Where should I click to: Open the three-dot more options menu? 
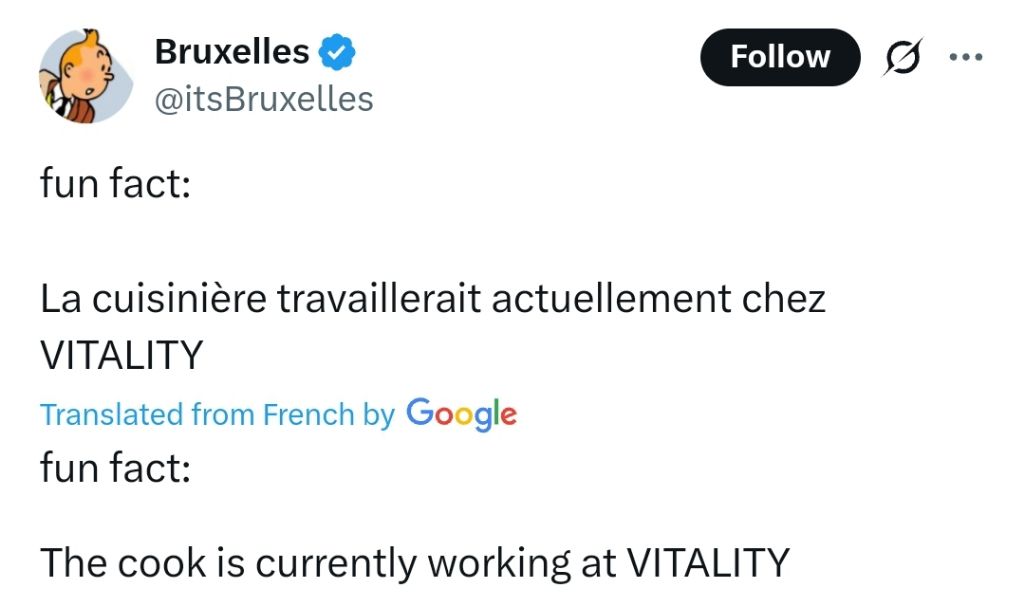click(x=966, y=57)
